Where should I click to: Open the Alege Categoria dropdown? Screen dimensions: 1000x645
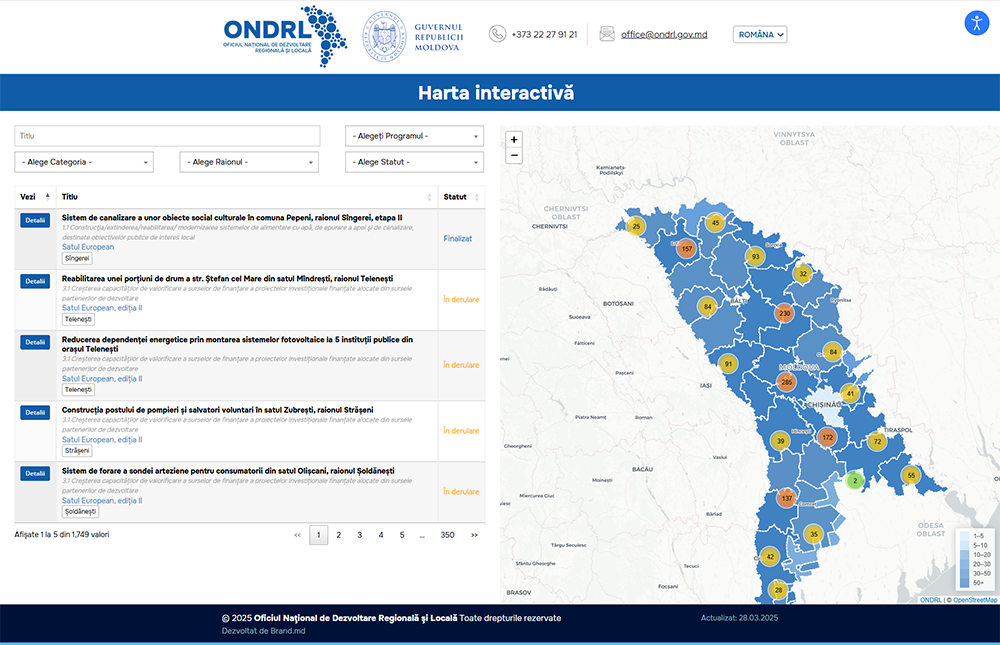(84, 162)
